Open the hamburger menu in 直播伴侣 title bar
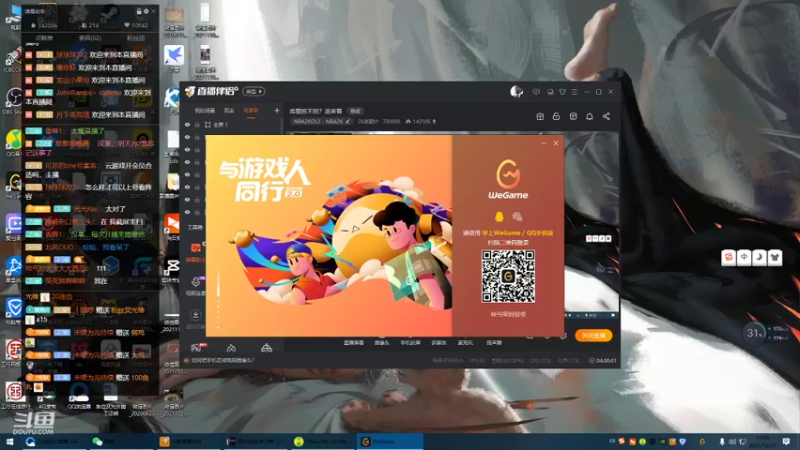Viewport: 800px width, 450px height. (x=574, y=92)
